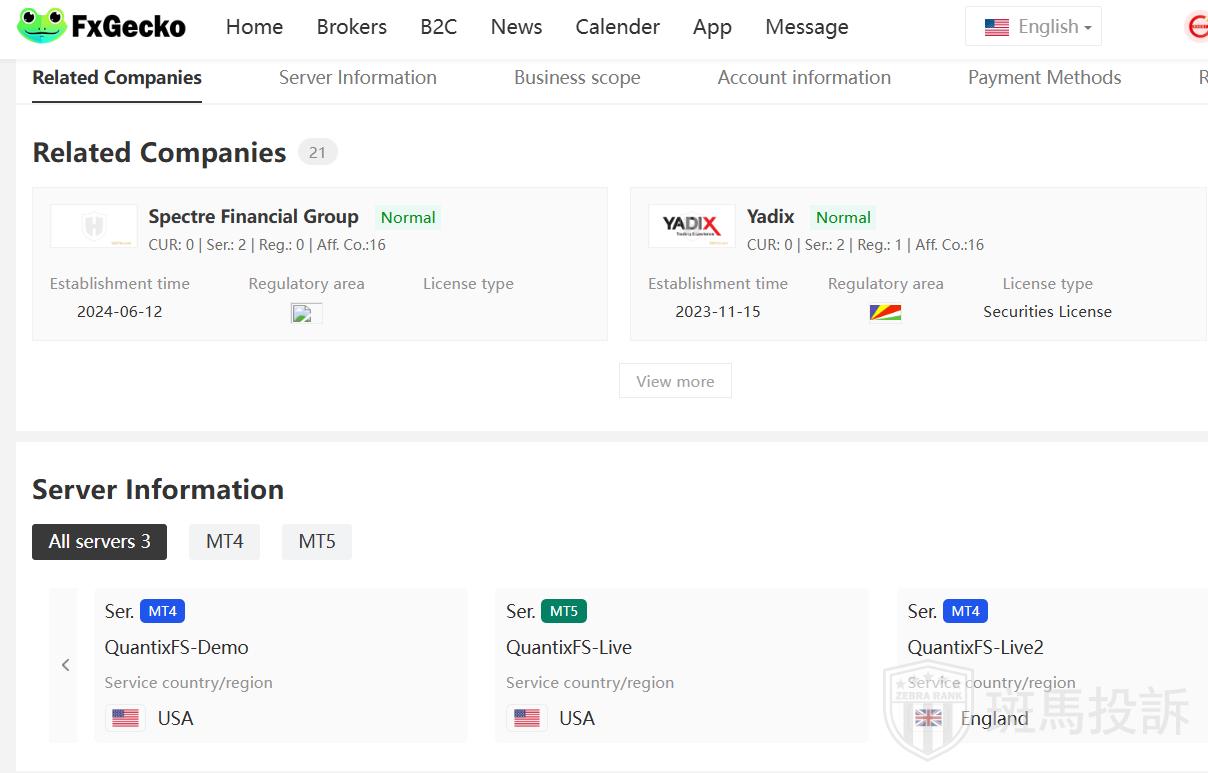The image size is (1208, 773).
Task: Filter servers by MT4
Action: point(224,541)
